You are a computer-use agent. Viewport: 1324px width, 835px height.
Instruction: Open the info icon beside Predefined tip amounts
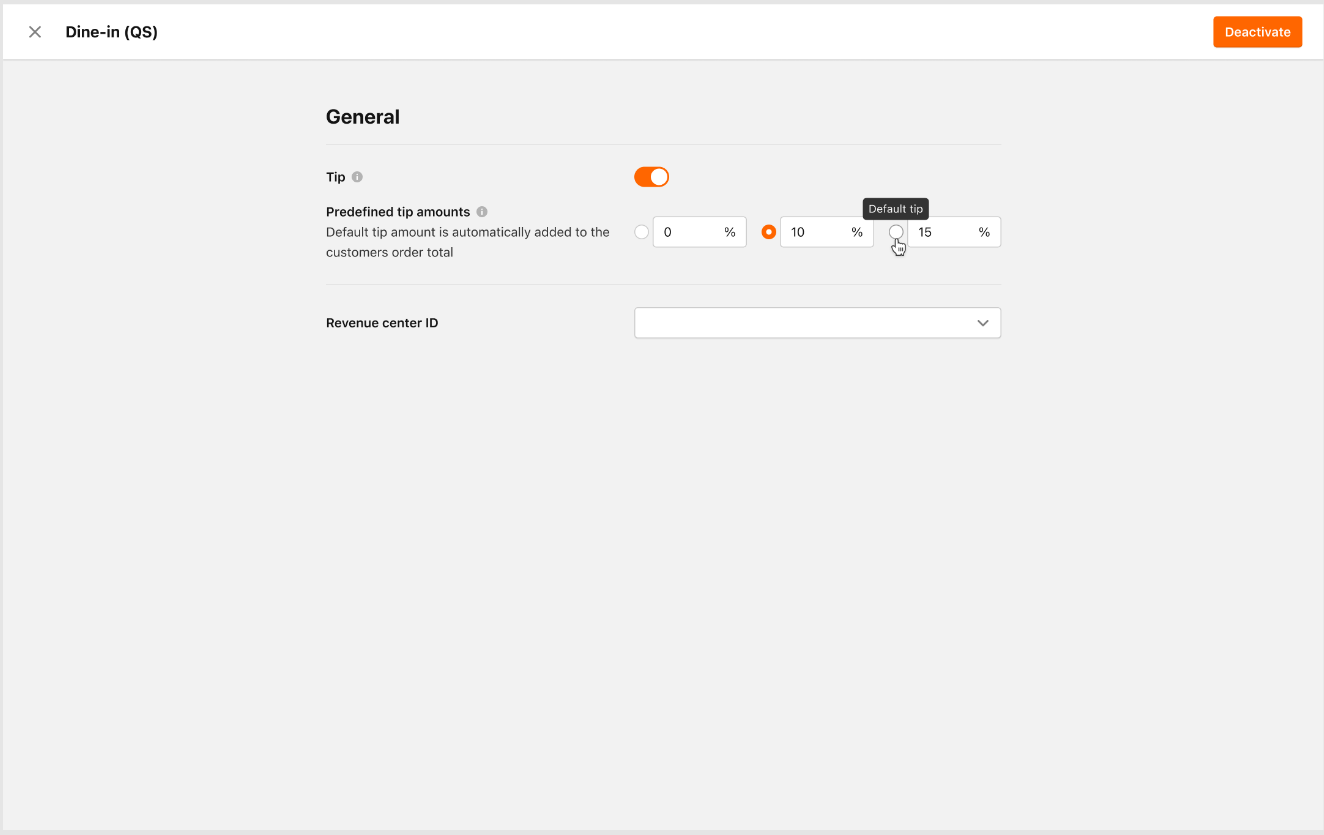coord(482,212)
